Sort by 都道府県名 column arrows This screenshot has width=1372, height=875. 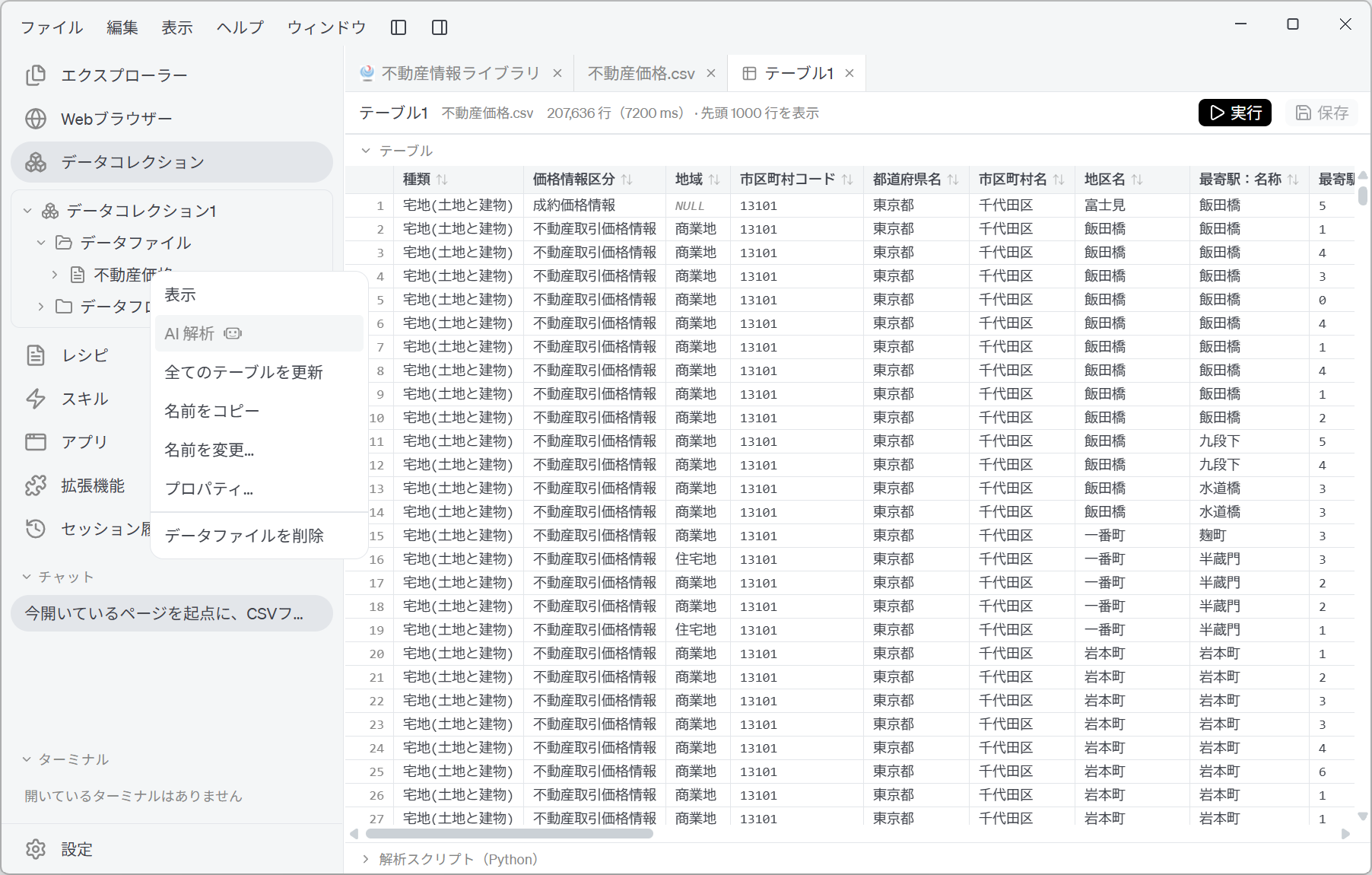pos(953,180)
